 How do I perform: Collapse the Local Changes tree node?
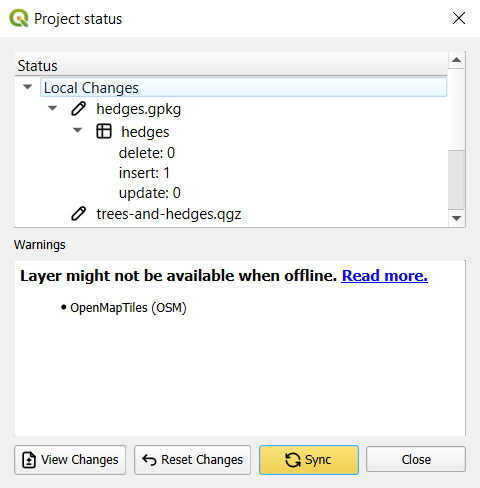coord(27,87)
